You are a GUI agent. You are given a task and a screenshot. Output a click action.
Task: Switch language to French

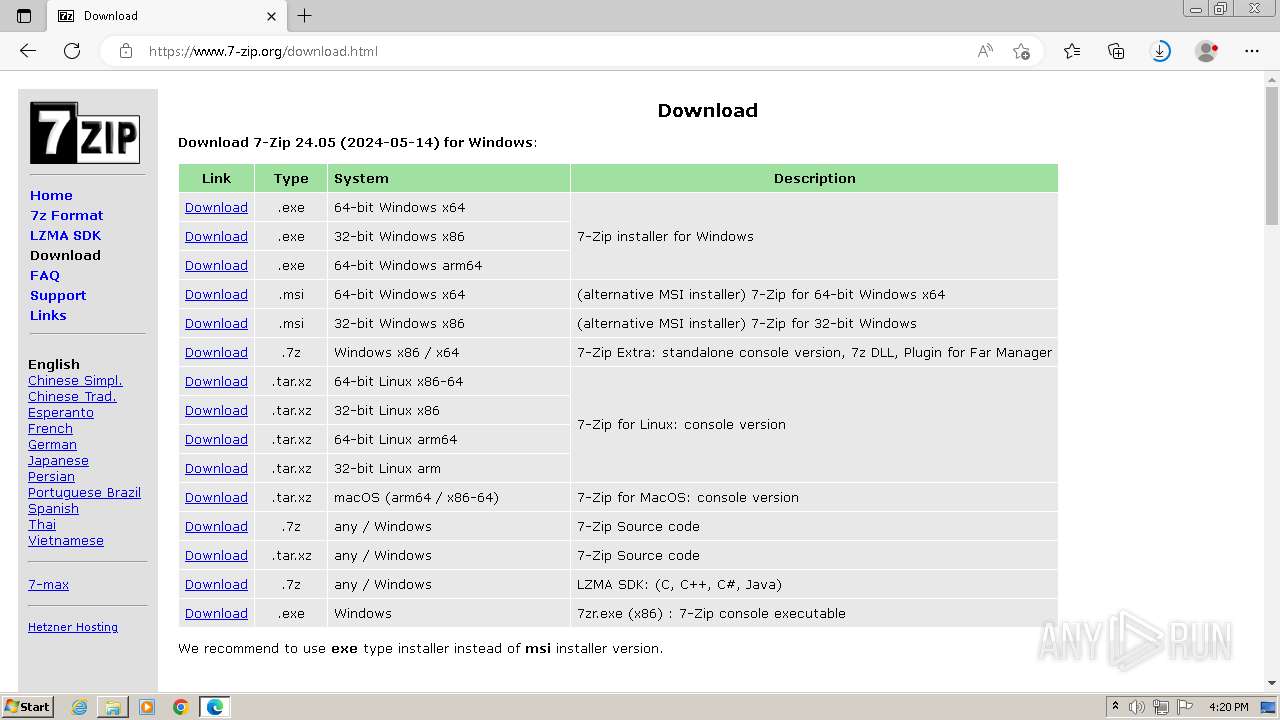50,428
